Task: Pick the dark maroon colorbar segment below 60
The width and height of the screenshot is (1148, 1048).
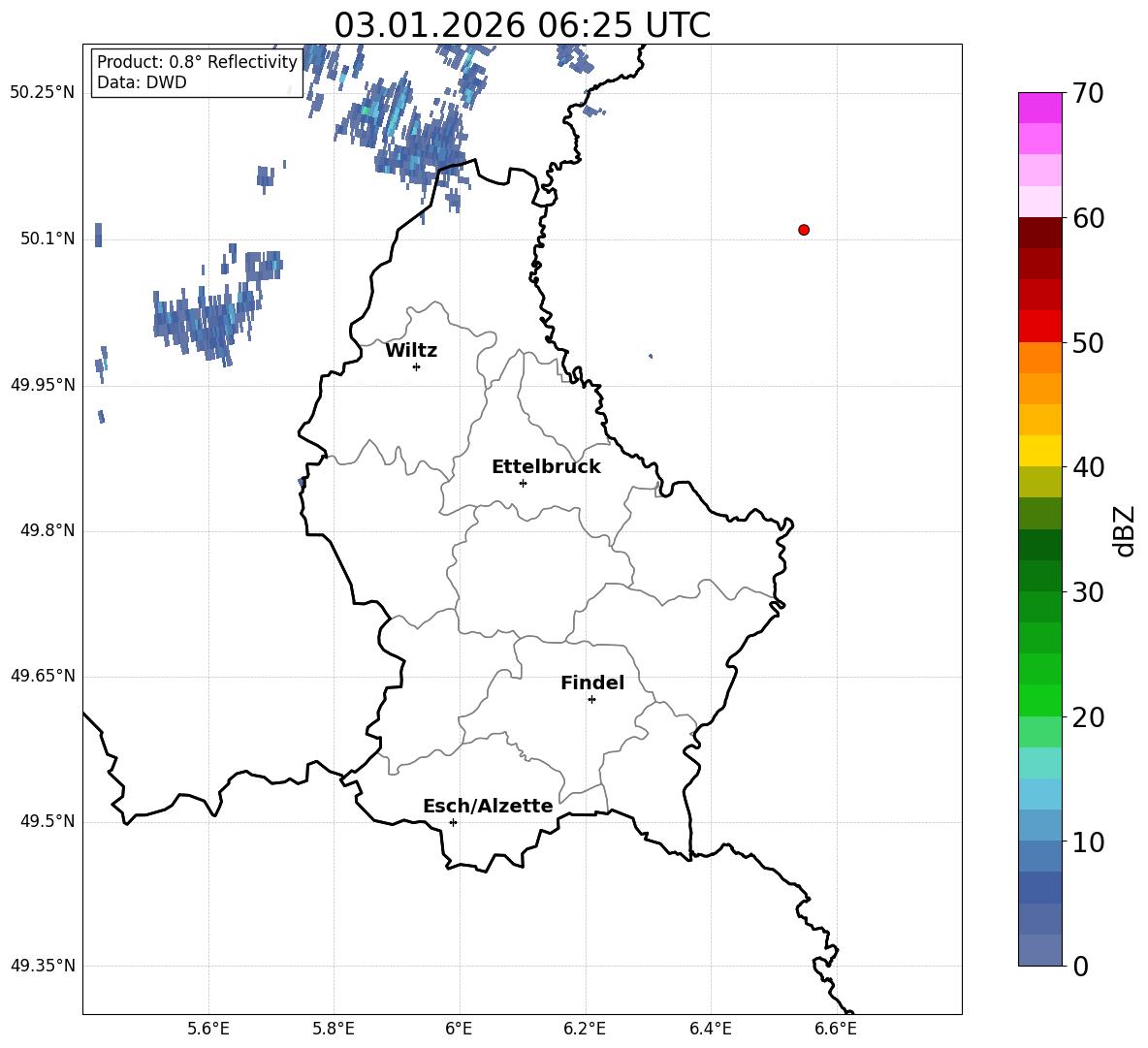Action: pyautogui.click(x=1040, y=233)
